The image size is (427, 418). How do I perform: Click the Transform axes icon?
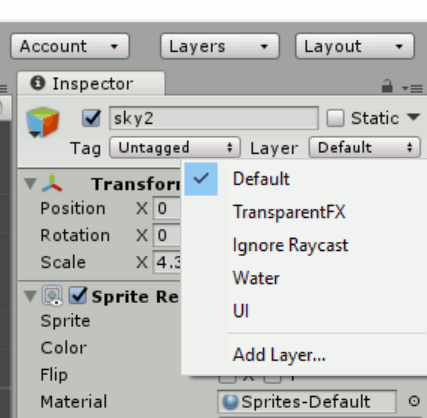pyautogui.click(x=52, y=183)
